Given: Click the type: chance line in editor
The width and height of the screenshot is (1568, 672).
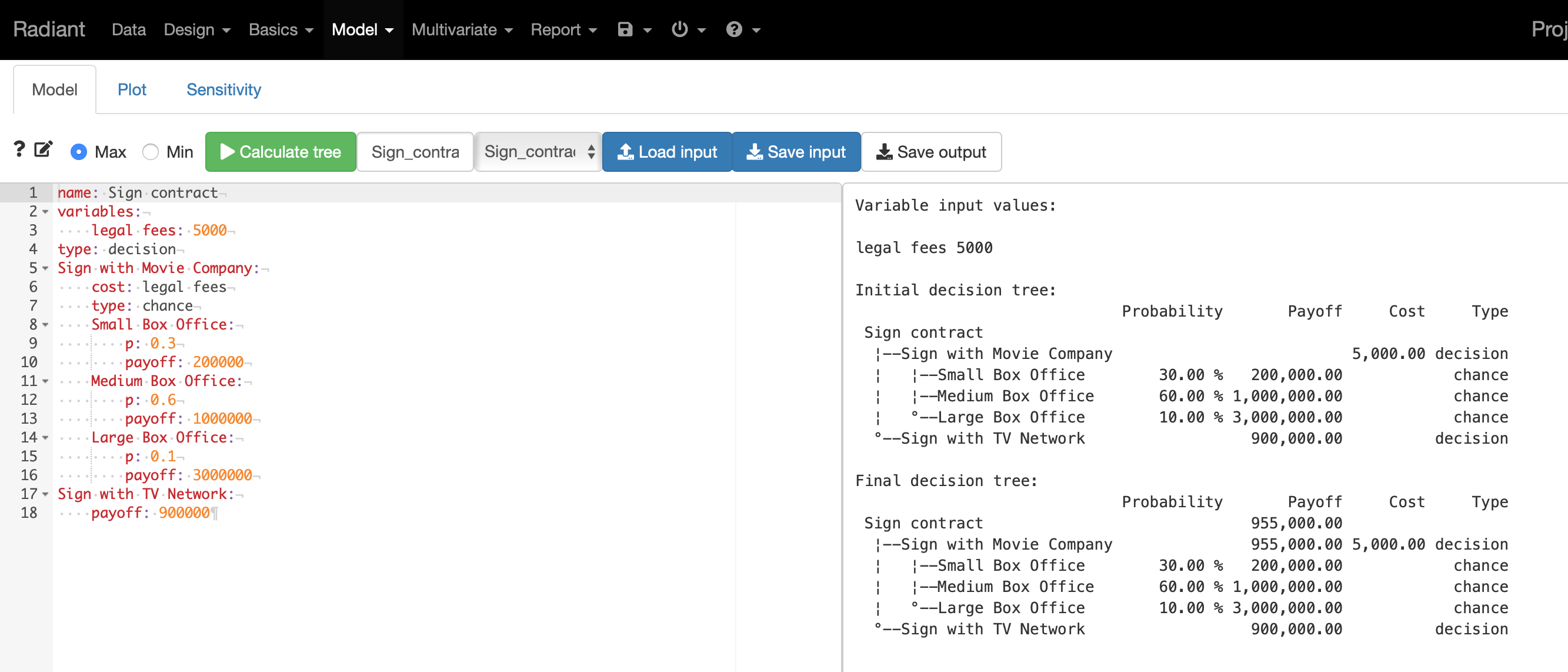Looking at the screenshot, I should pos(142,306).
